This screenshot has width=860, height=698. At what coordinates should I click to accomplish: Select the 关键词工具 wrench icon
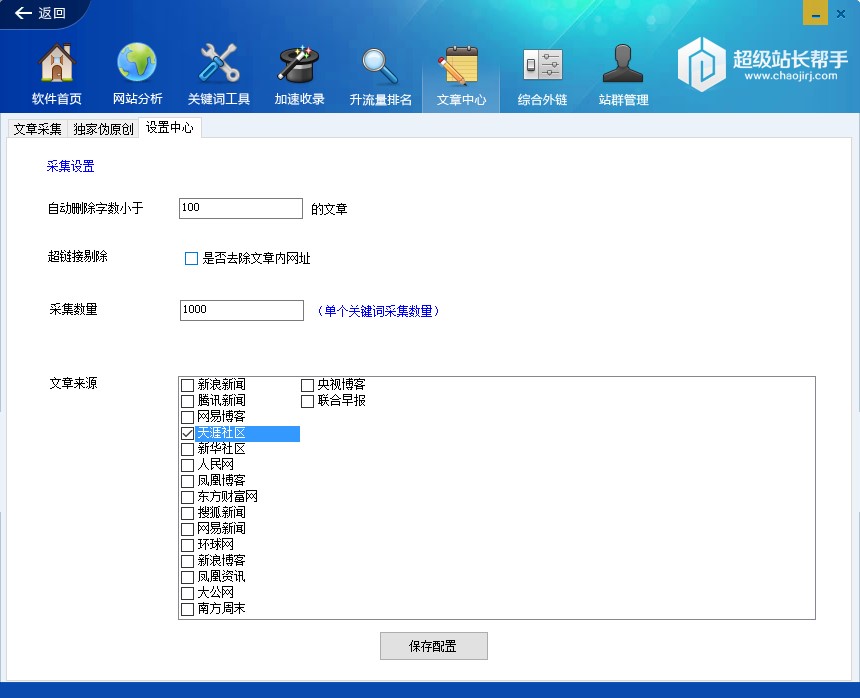click(x=219, y=65)
